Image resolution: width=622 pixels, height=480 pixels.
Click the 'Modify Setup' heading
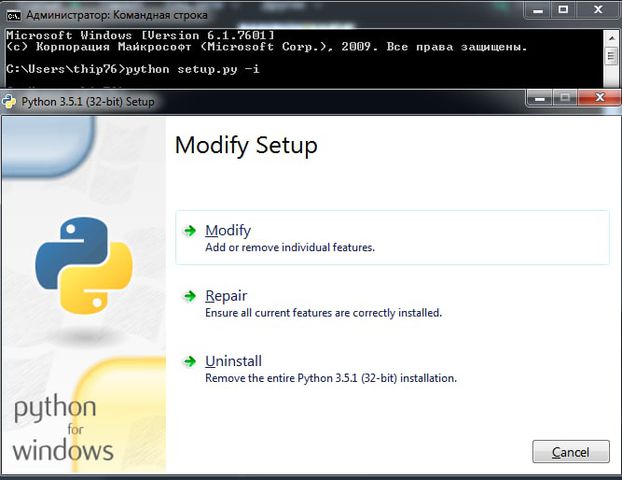[x=246, y=145]
